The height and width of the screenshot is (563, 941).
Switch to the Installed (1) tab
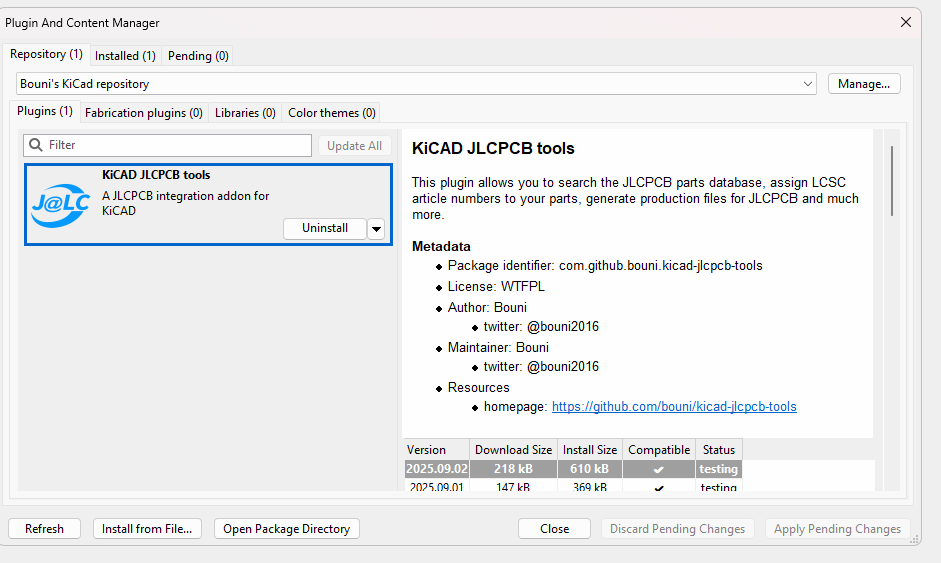[x=125, y=56]
